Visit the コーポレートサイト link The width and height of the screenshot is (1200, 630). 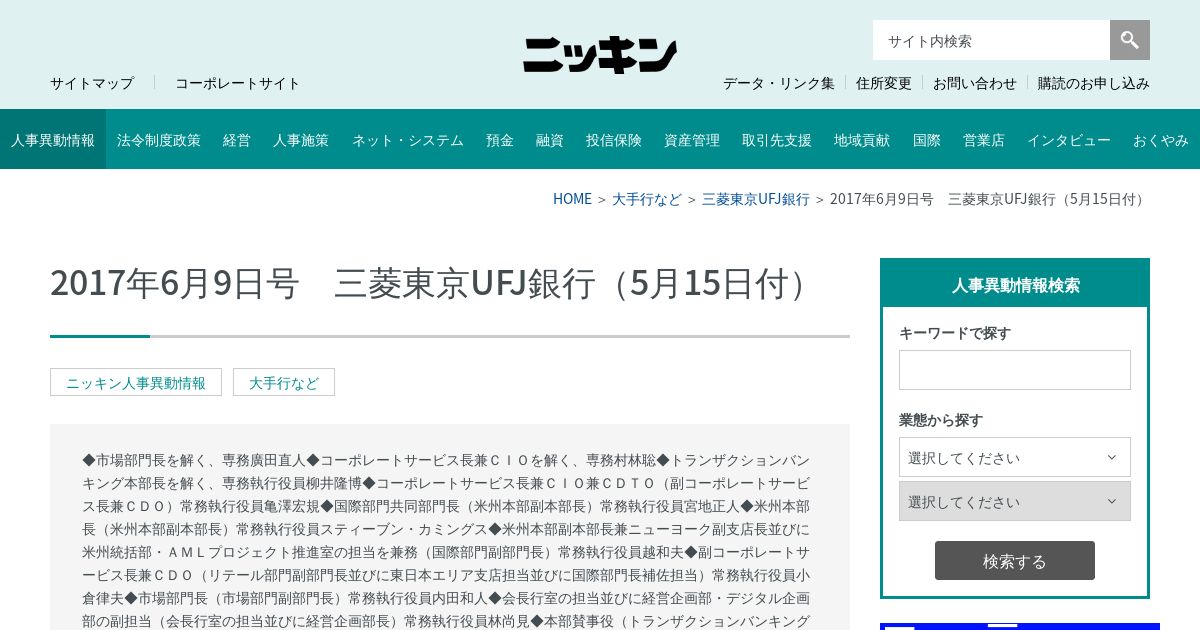pyautogui.click(x=238, y=83)
